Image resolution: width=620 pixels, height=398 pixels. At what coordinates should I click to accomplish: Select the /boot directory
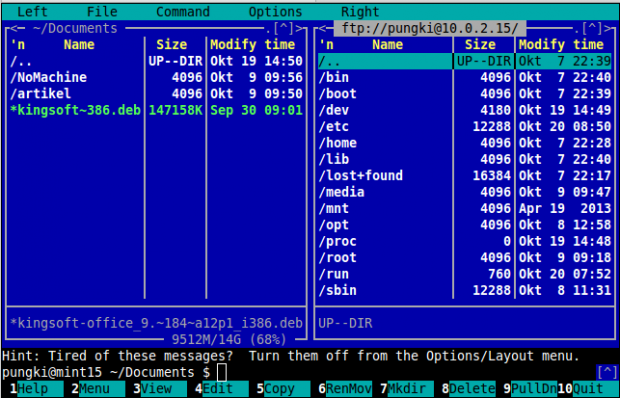tap(465, 94)
